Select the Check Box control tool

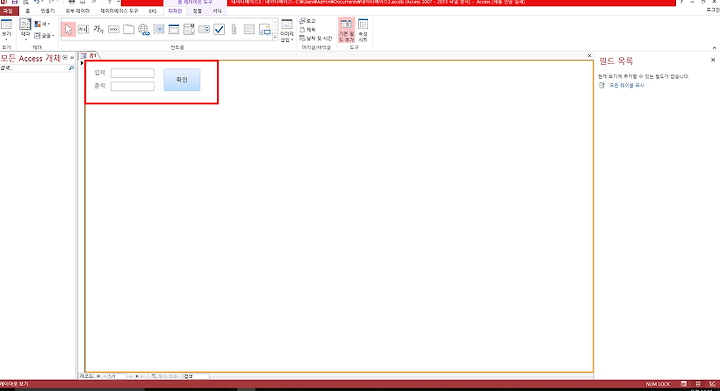pyautogui.click(x=219, y=29)
